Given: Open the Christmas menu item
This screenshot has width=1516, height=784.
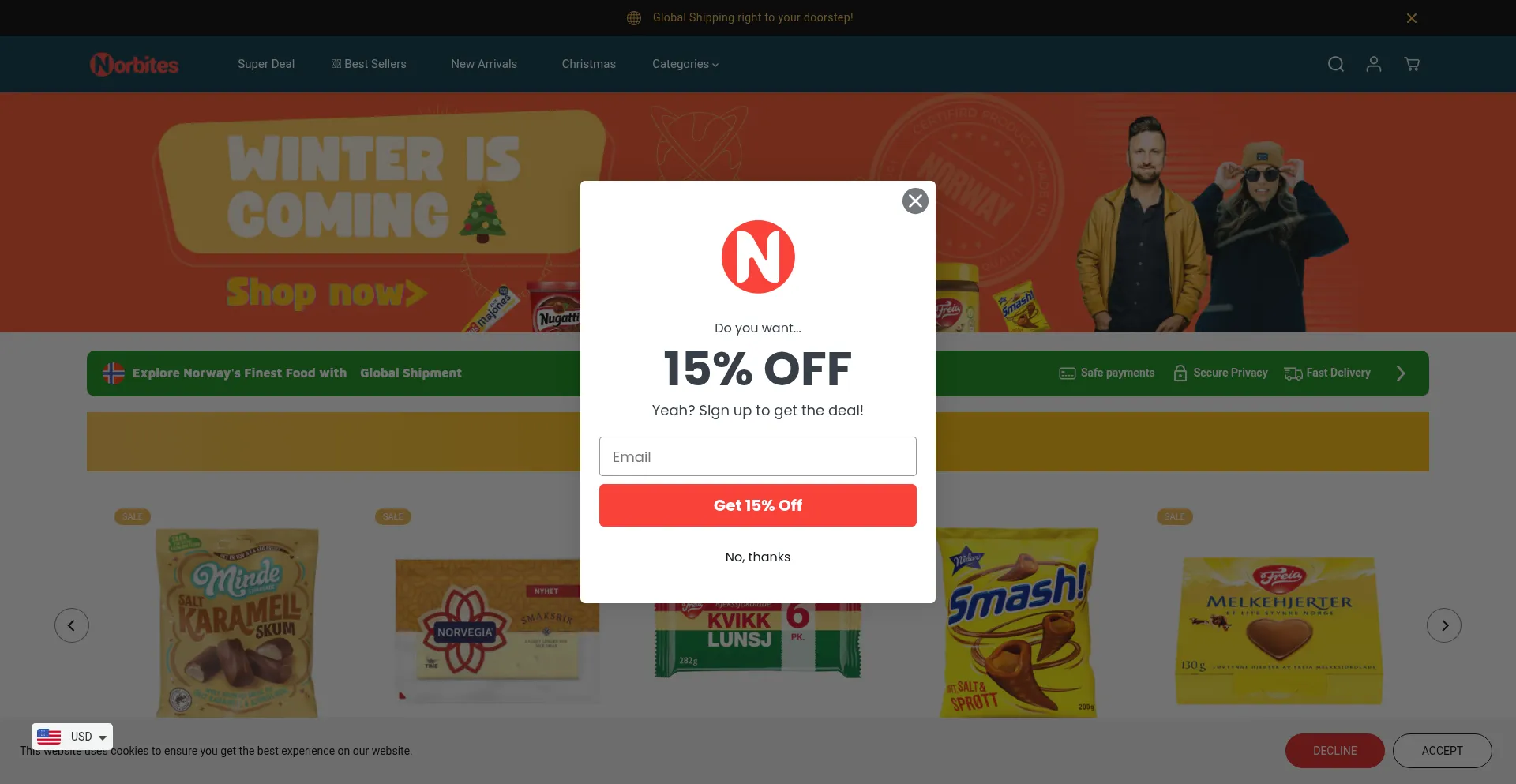Looking at the screenshot, I should [x=589, y=64].
